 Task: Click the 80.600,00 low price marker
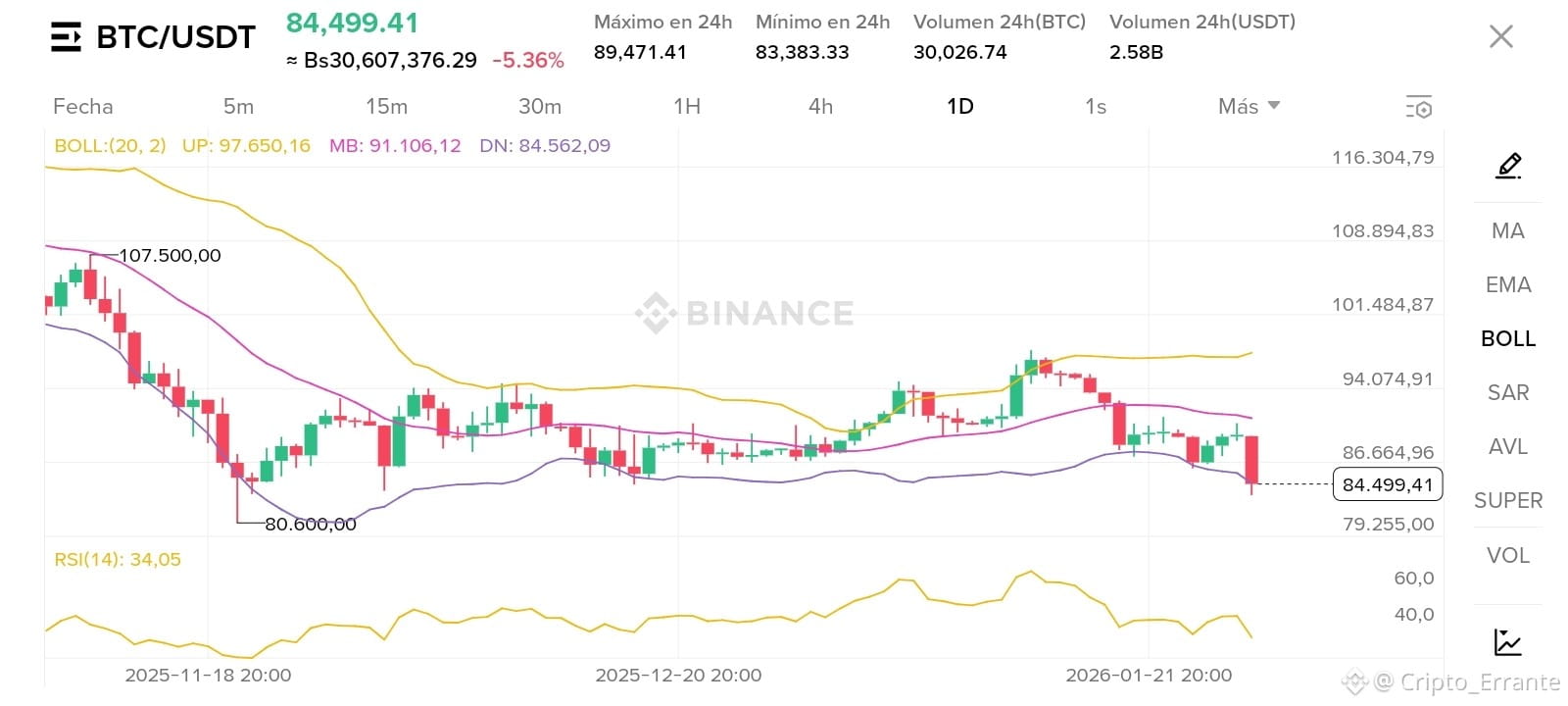(x=311, y=525)
